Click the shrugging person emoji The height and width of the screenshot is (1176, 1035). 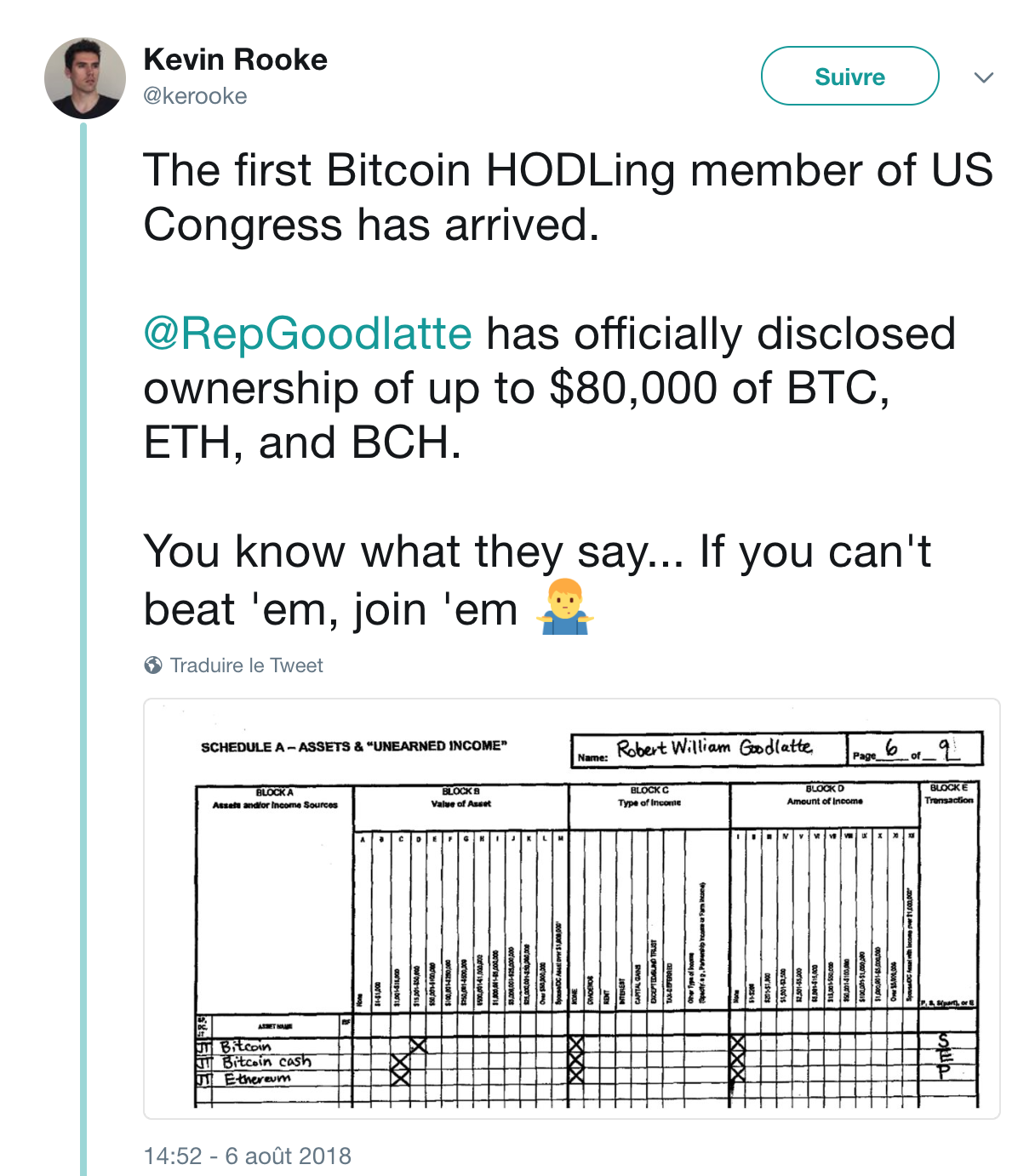565,608
